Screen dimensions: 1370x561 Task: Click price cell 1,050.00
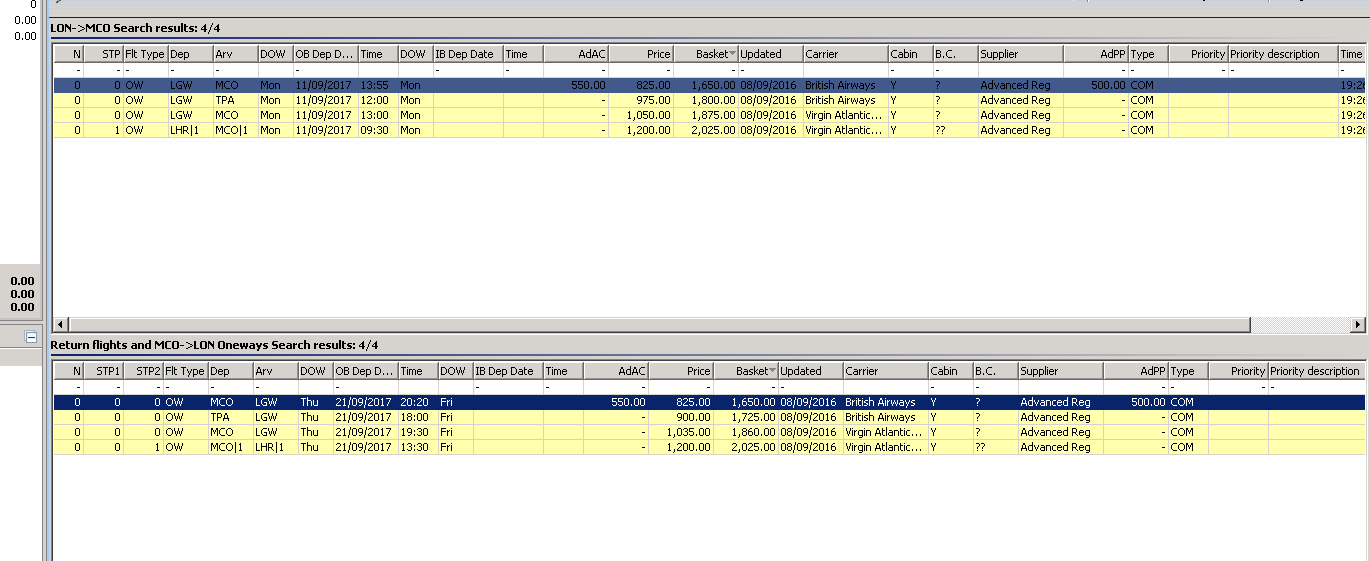641,115
